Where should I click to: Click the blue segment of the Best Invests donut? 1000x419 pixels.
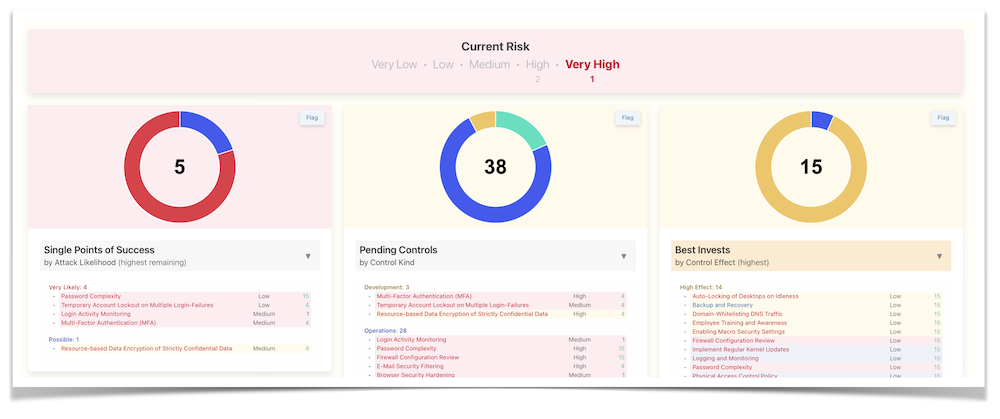[822, 119]
